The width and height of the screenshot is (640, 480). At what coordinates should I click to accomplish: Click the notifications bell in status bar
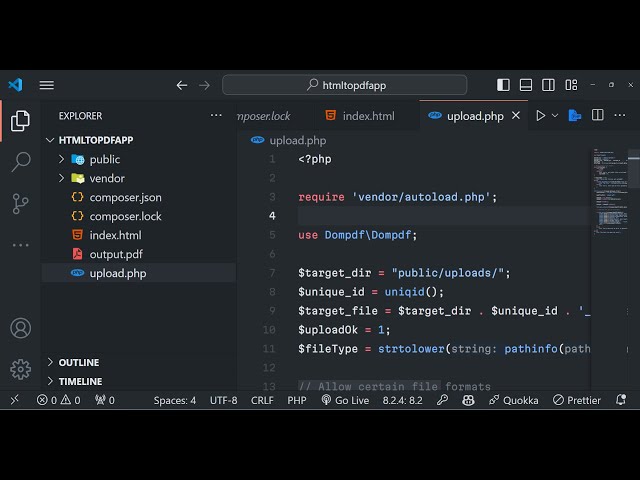[621, 400]
